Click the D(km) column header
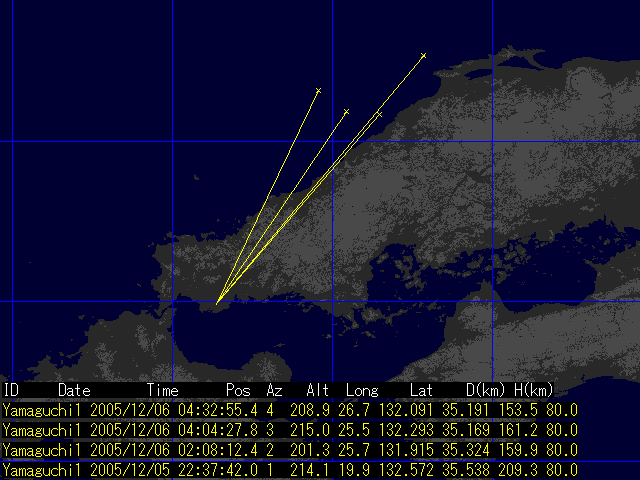This screenshot has width=640, height=480. [486, 390]
